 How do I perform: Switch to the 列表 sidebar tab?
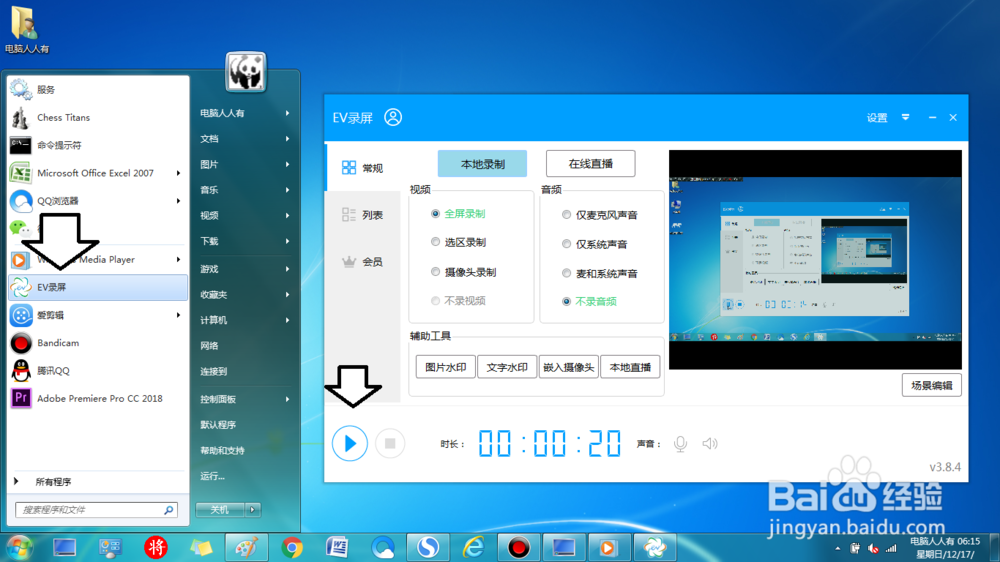click(362, 215)
